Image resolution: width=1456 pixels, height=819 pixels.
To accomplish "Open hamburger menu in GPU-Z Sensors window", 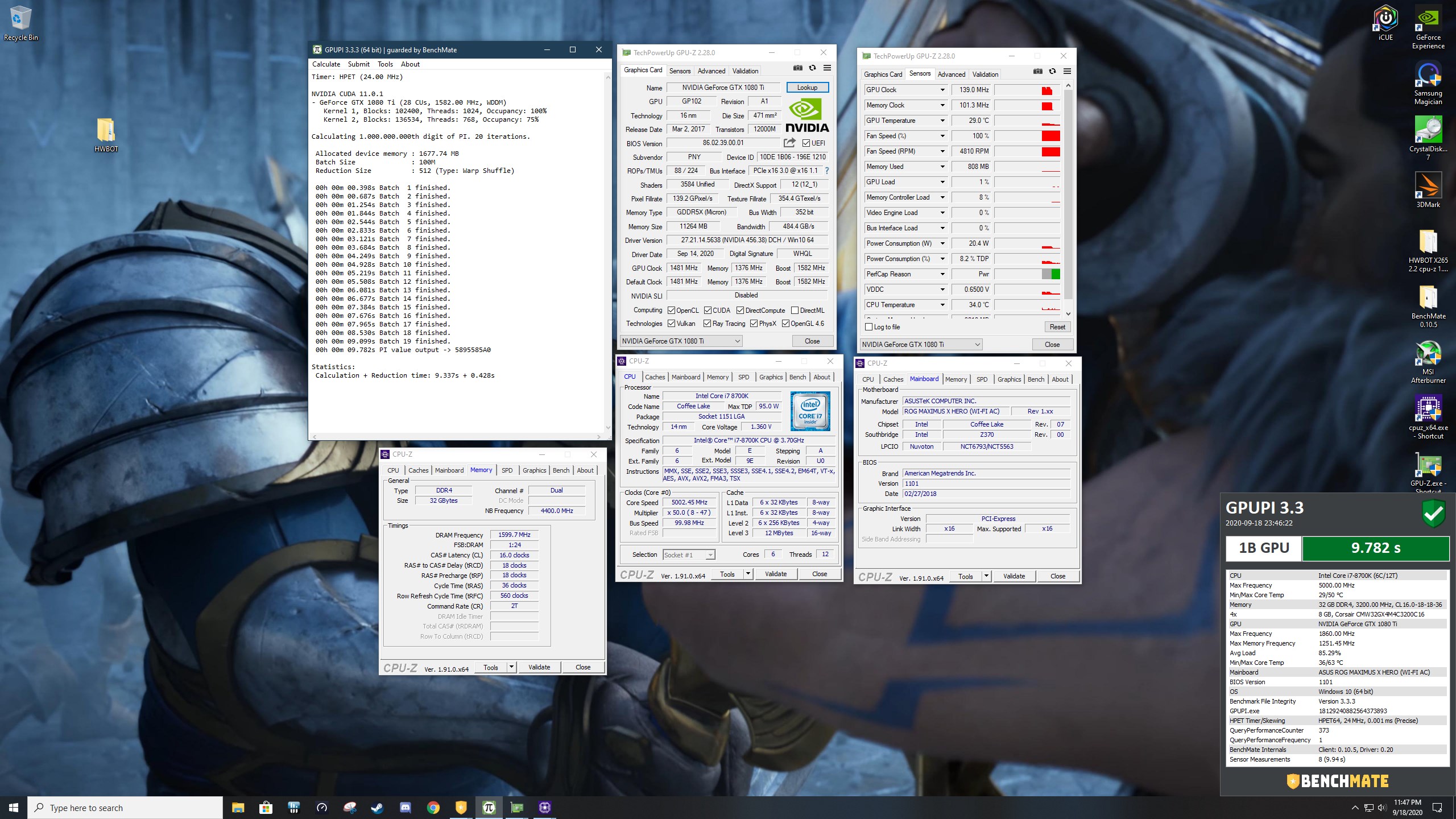I will 1067,72.
